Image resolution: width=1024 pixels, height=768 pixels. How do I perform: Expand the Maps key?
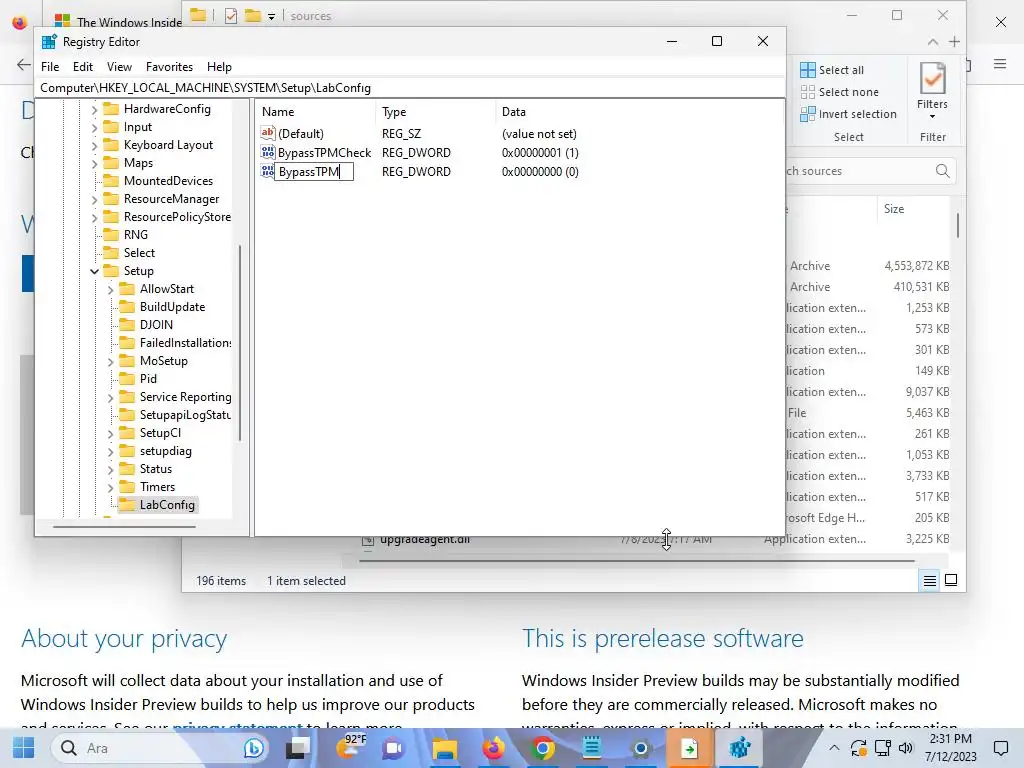95,163
